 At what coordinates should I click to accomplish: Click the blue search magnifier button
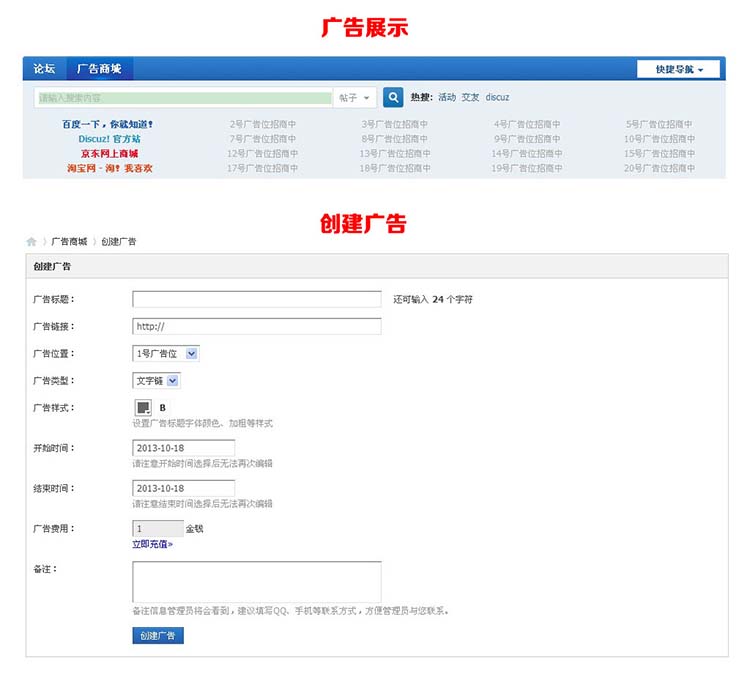pos(393,98)
